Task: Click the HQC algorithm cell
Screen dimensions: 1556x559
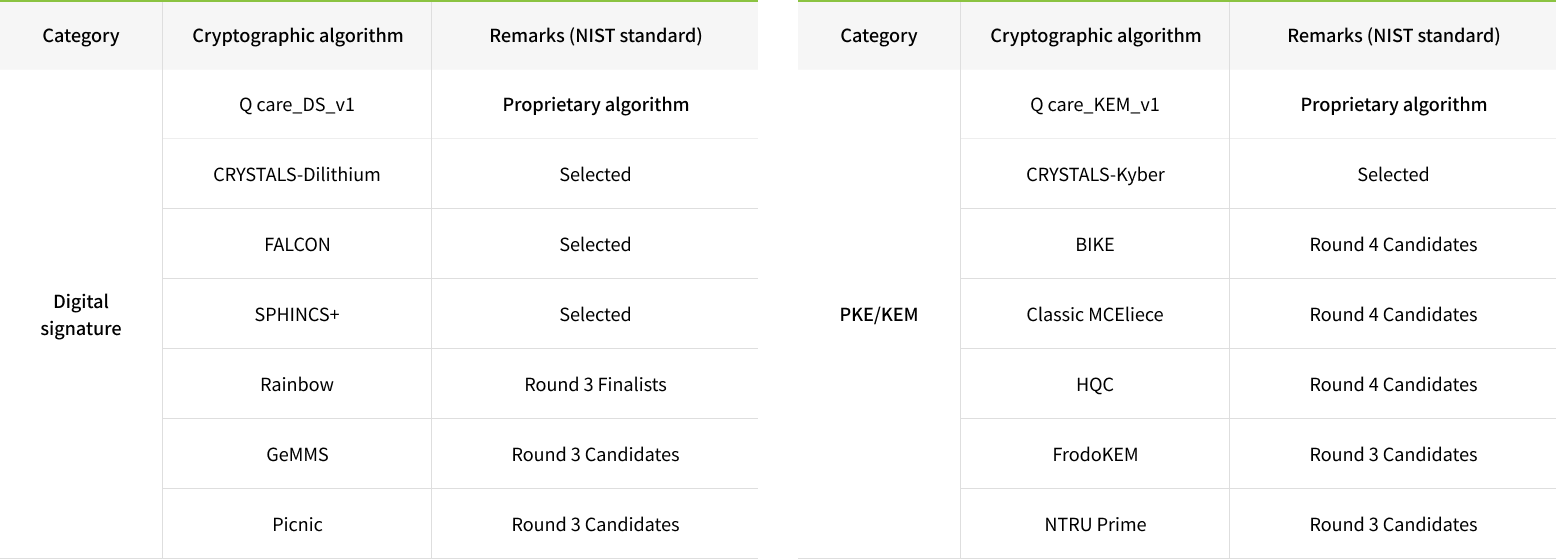Action: click(x=1095, y=384)
